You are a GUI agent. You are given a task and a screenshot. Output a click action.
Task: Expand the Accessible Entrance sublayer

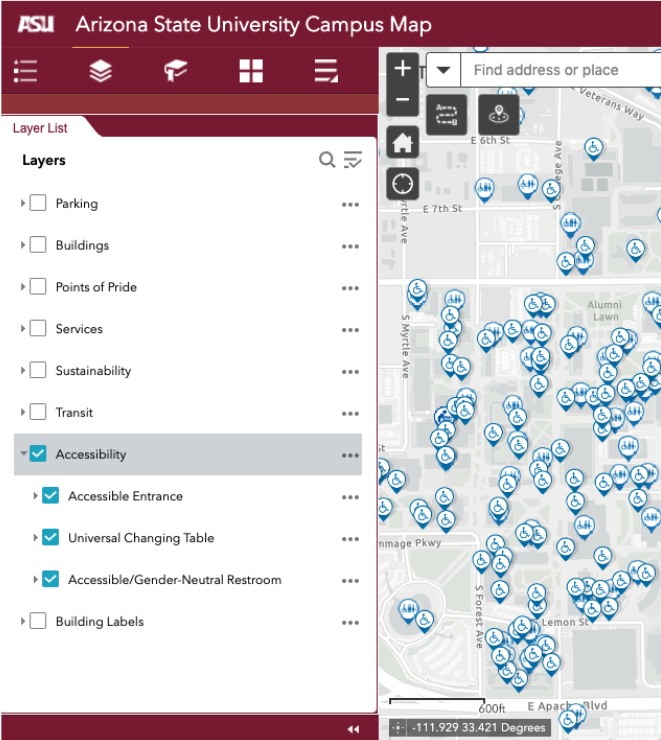point(35,496)
